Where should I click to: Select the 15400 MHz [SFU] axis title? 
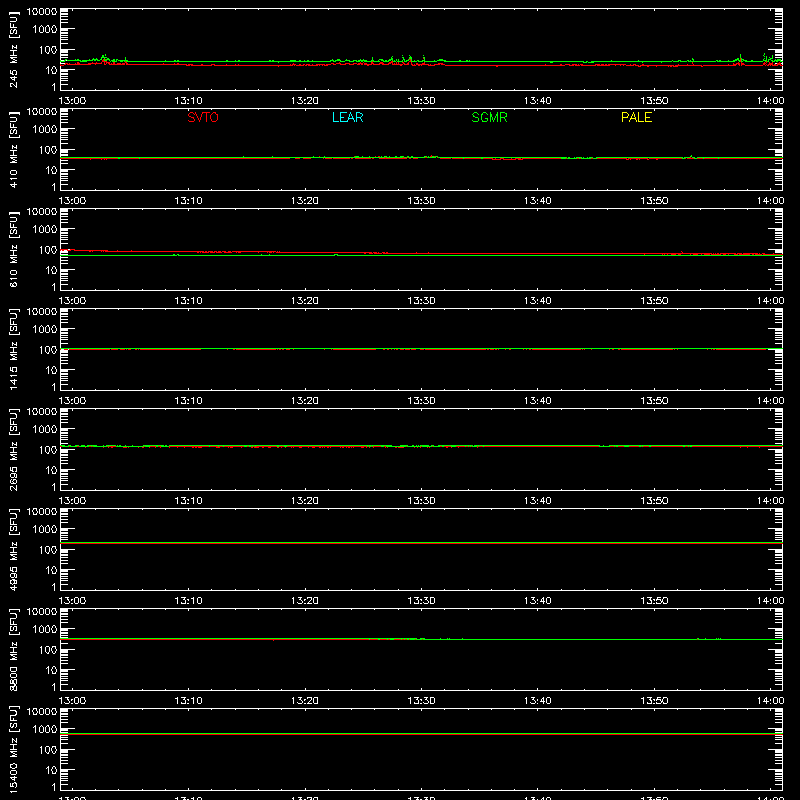(x=13, y=749)
